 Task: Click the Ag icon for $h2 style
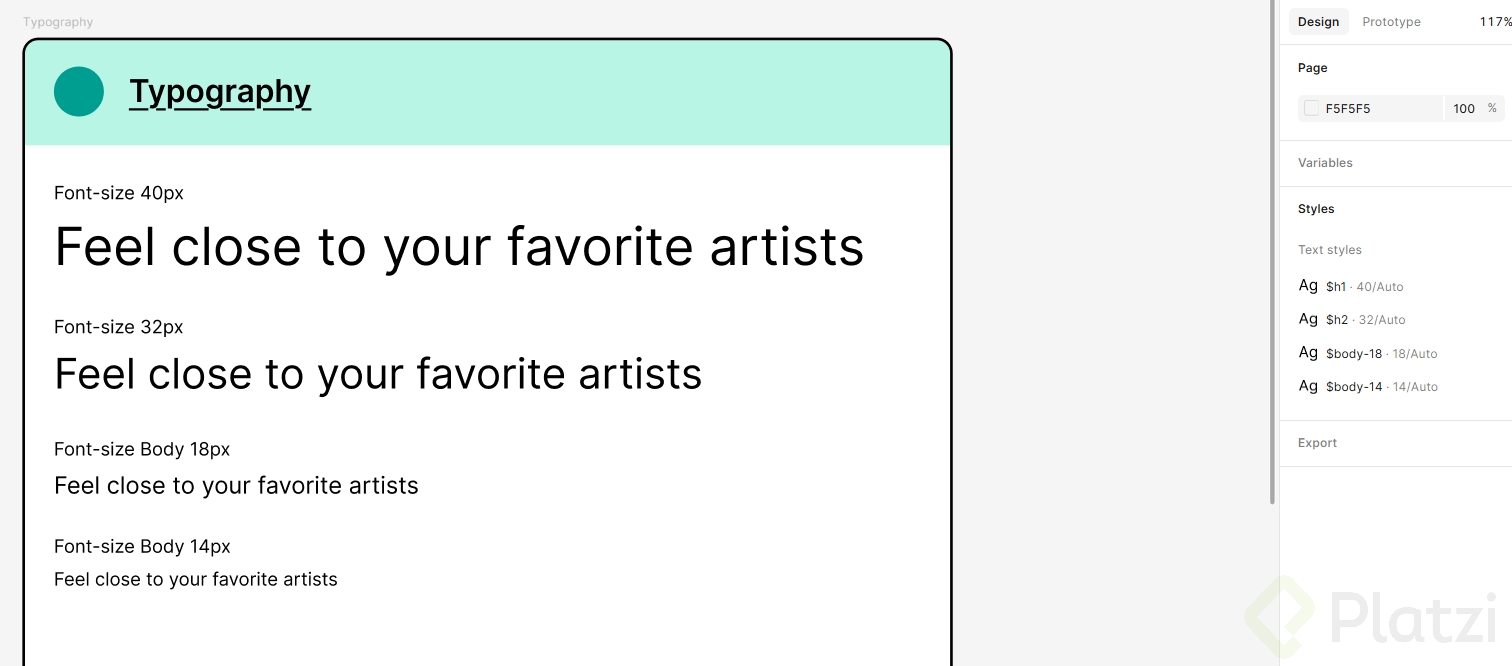pyautogui.click(x=1308, y=319)
